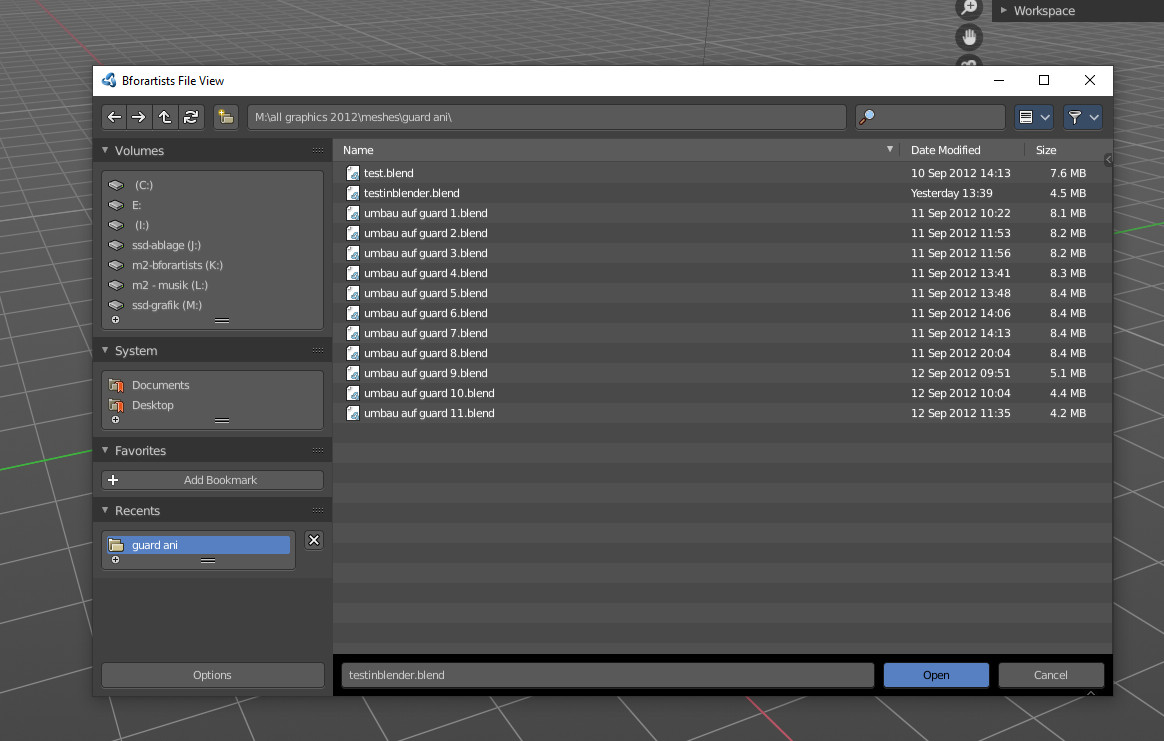Screen dimensions: 1164x741
Task: Clear the recents list
Action: coord(314,541)
